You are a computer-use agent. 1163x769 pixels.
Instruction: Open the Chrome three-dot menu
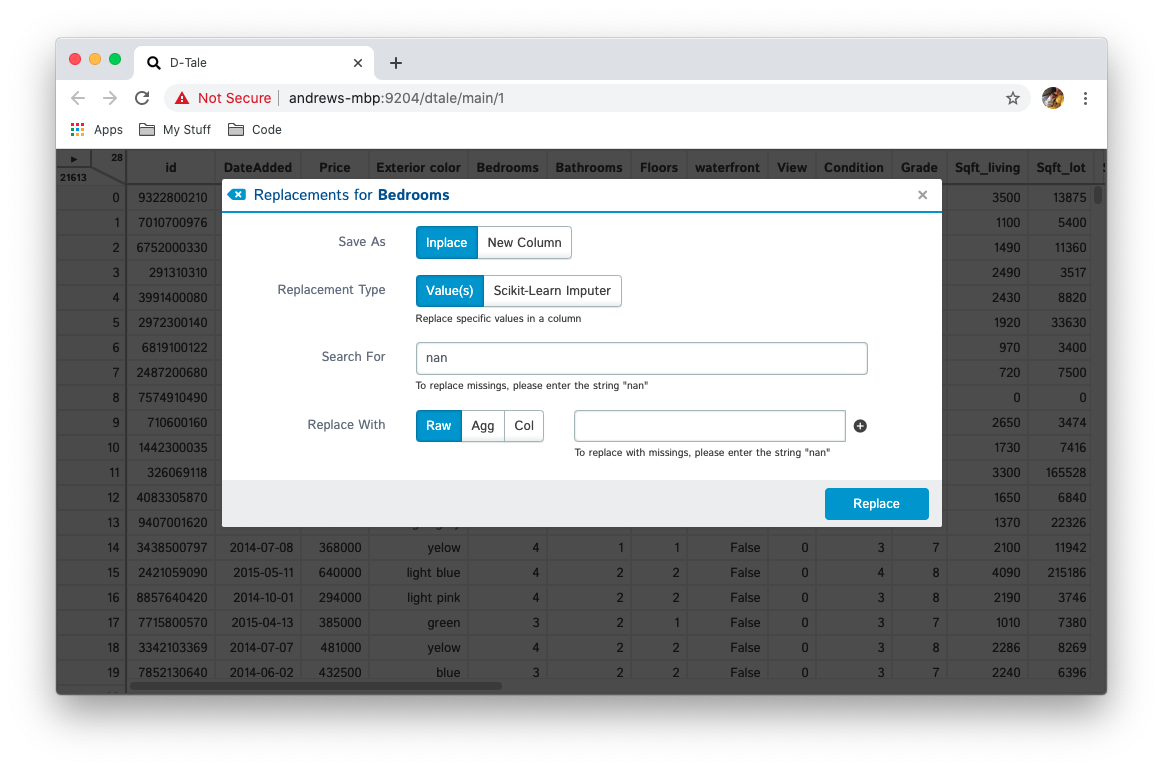tap(1085, 98)
